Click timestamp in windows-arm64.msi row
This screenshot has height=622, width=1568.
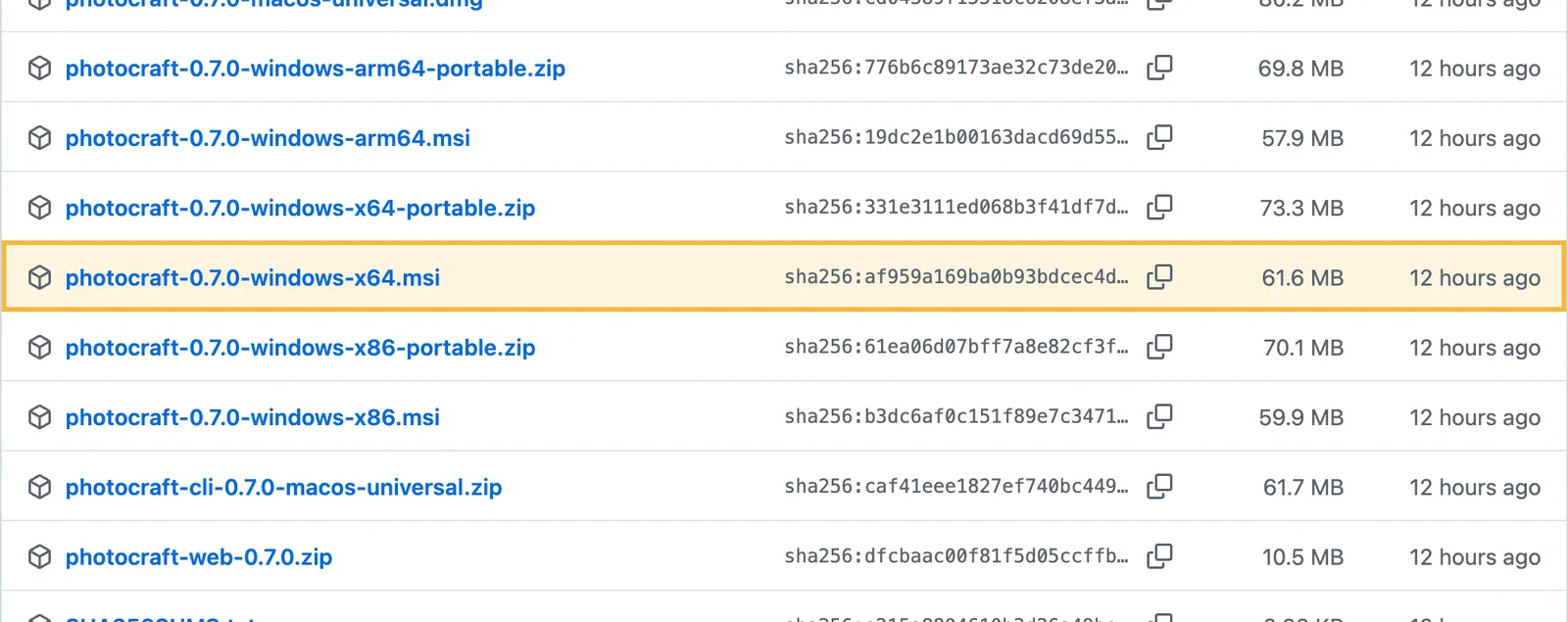[x=1475, y=138]
